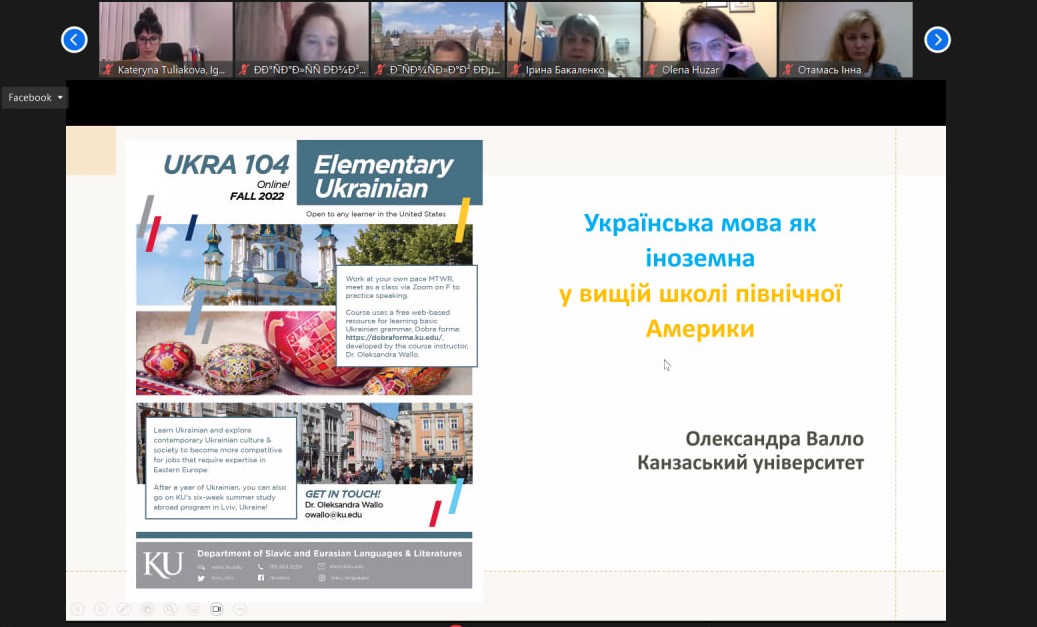
Task: Go to next participants page arrow
Action: point(936,39)
